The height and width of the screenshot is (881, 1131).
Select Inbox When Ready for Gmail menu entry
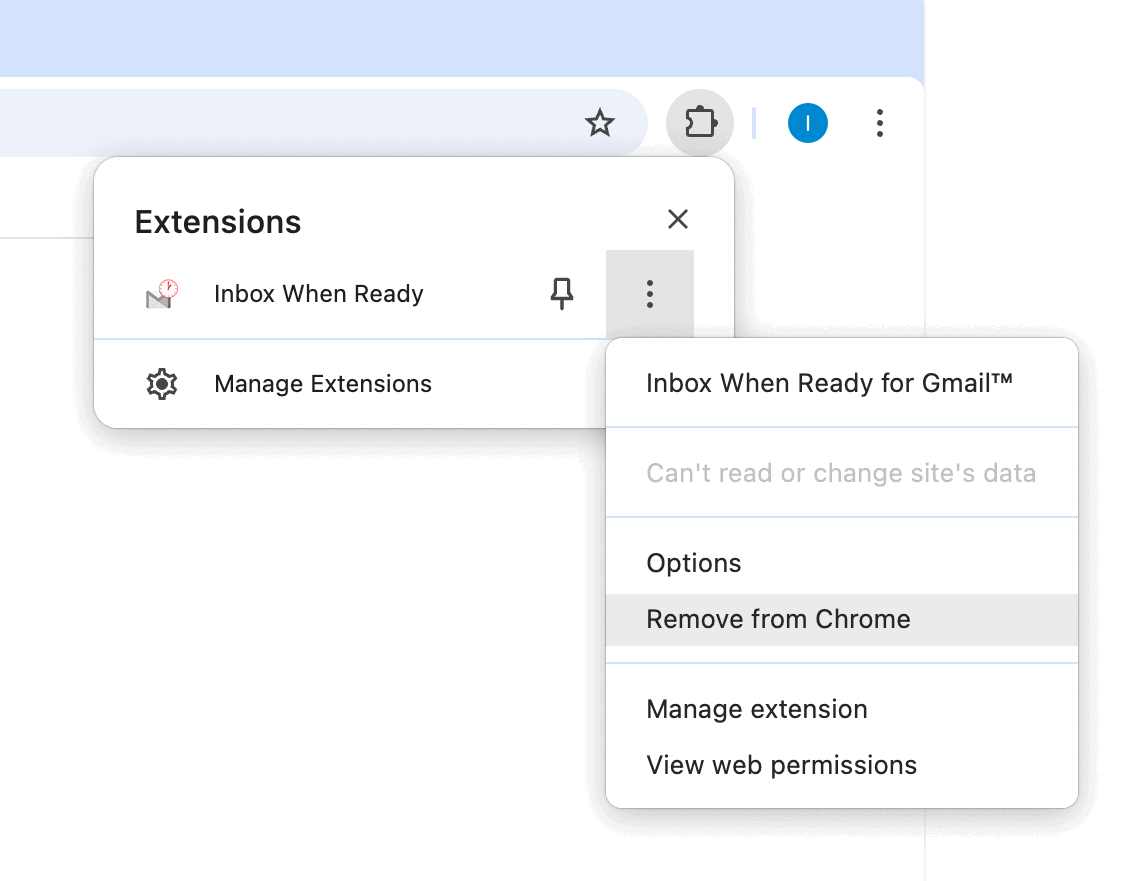(842, 383)
